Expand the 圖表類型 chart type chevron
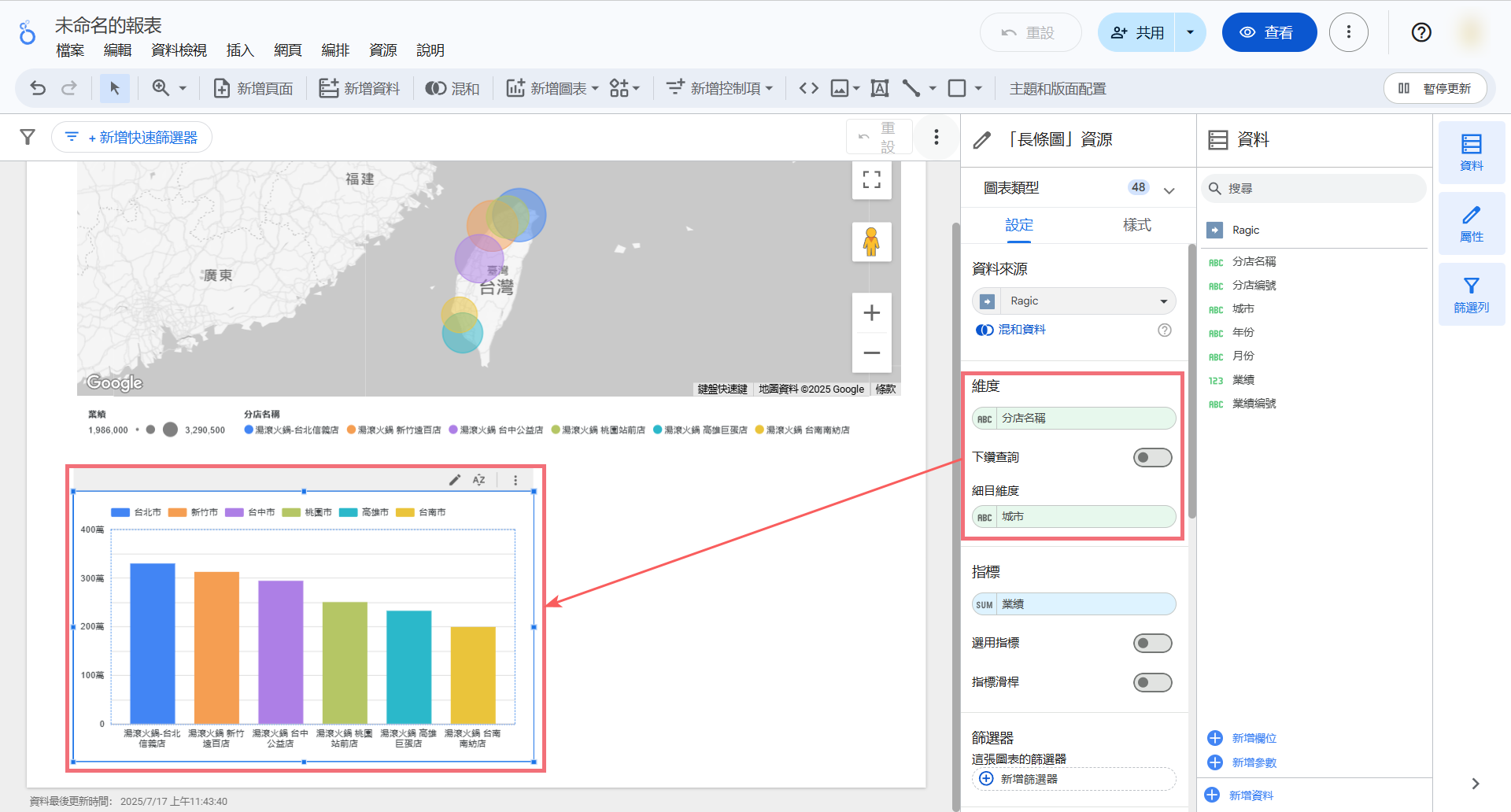1511x812 pixels. [1169, 189]
